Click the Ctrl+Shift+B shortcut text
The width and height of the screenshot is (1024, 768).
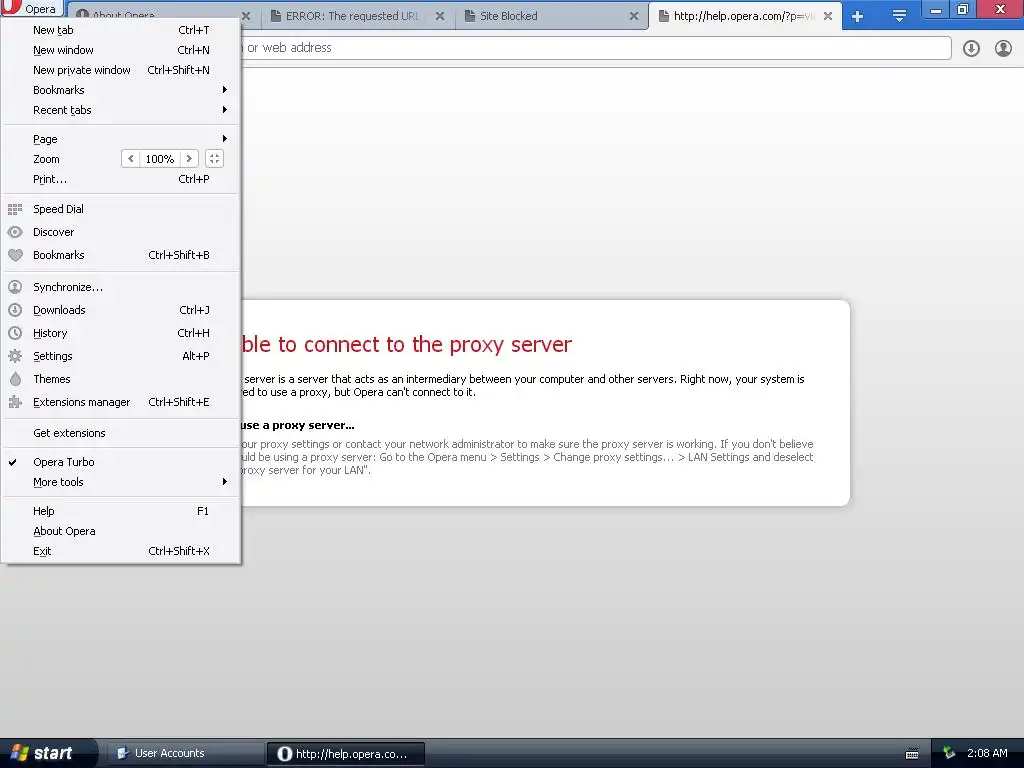tap(179, 255)
